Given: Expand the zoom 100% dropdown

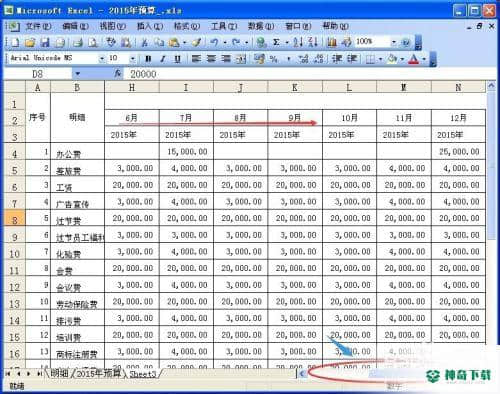Looking at the screenshot, I should [394, 42].
